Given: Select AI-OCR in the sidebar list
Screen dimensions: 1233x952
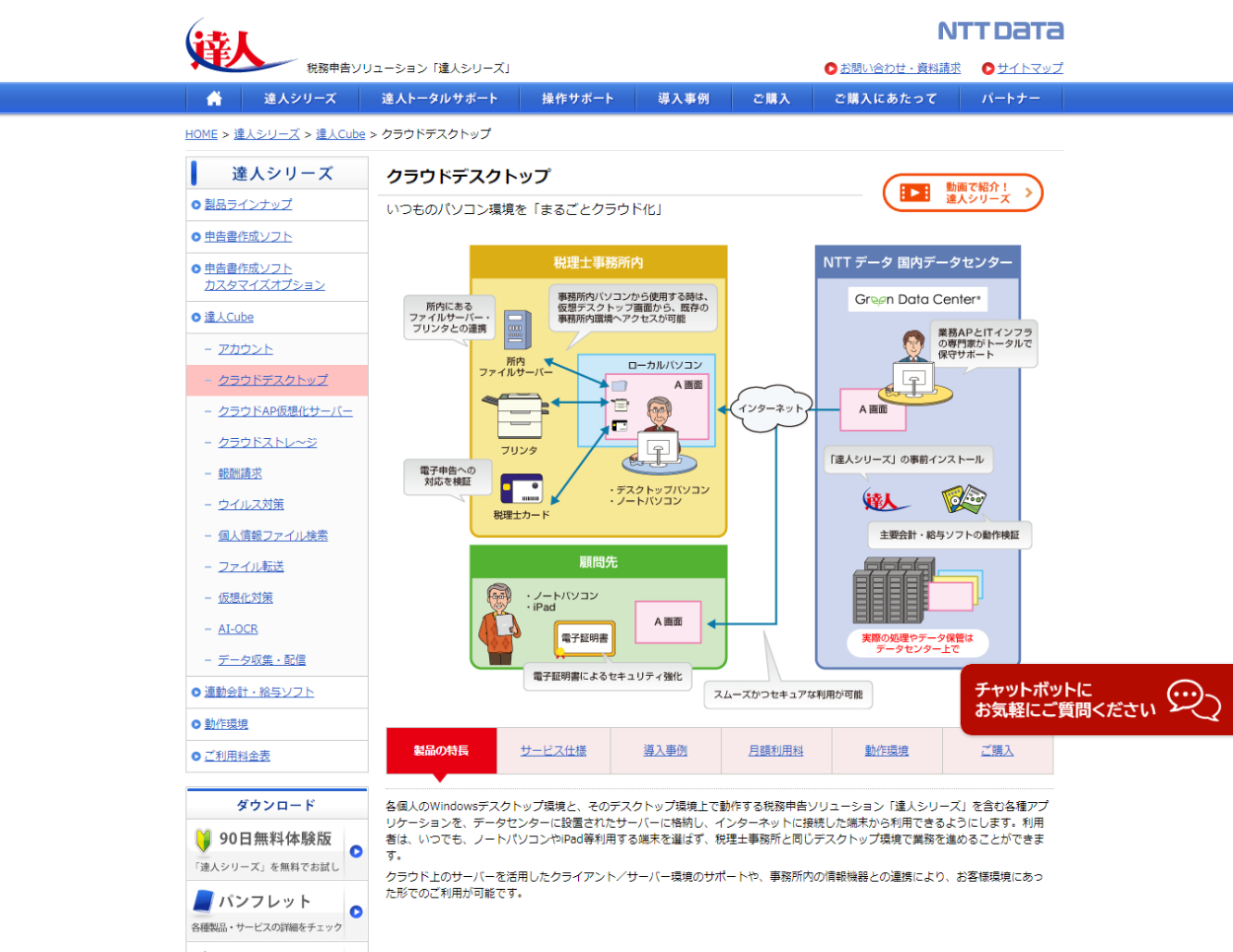Looking at the screenshot, I should click(x=238, y=628).
